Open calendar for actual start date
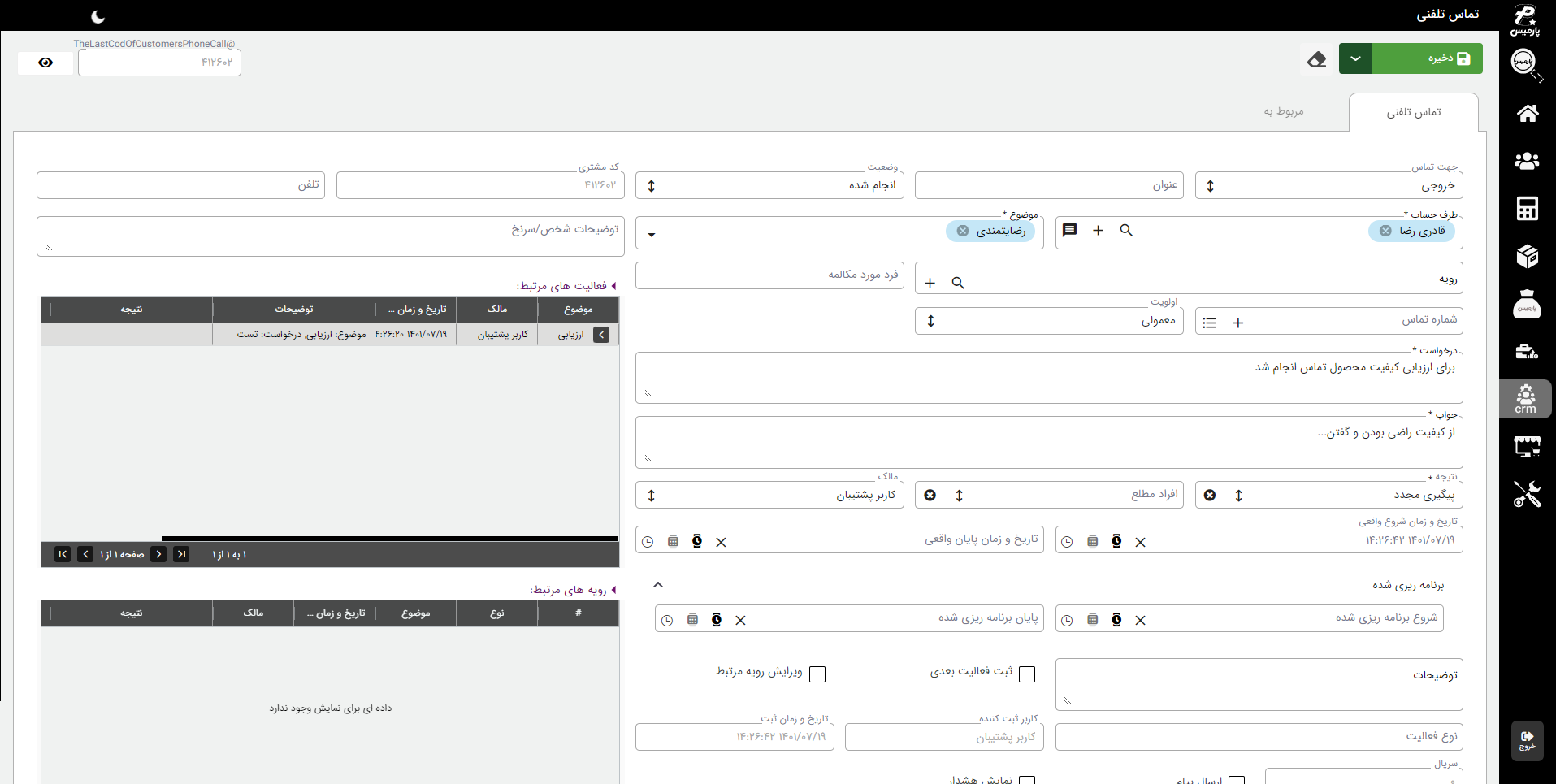 (x=1093, y=542)
